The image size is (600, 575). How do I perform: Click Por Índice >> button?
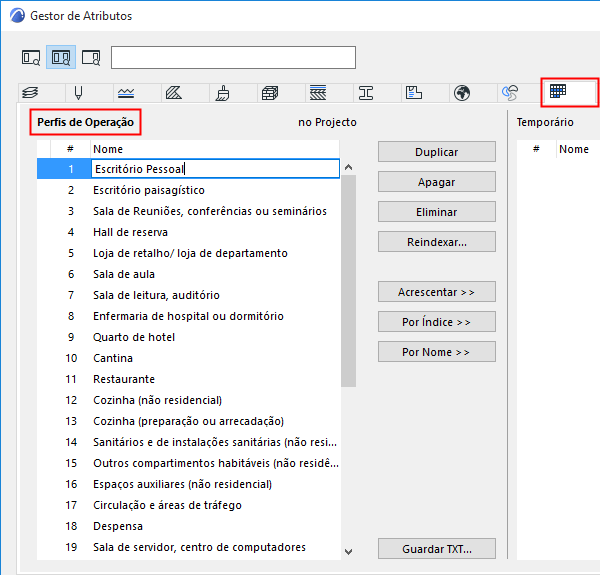[437, 322]
